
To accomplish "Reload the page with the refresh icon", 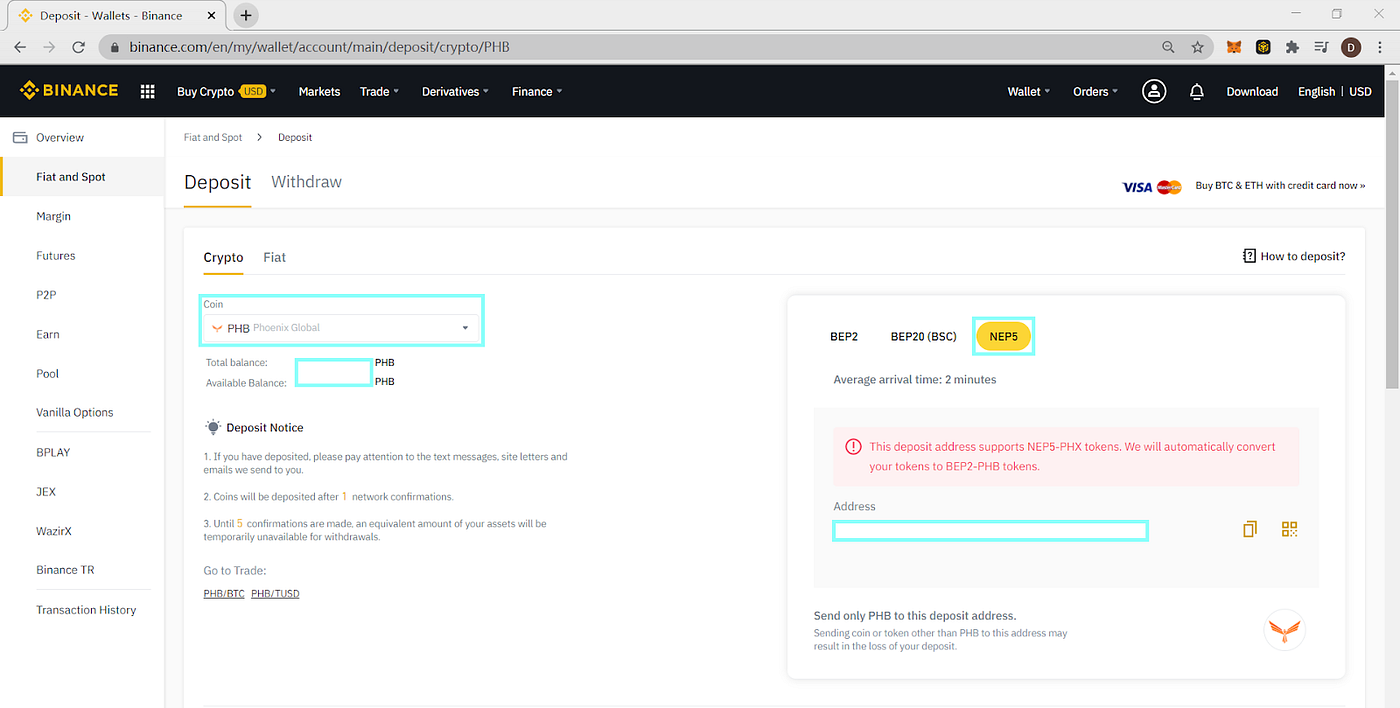I will pos(79,47).
